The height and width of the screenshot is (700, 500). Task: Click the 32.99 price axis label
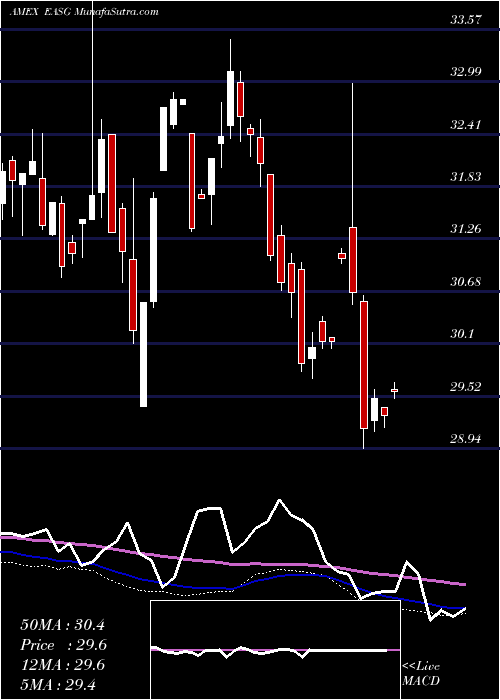click(466, 71)
